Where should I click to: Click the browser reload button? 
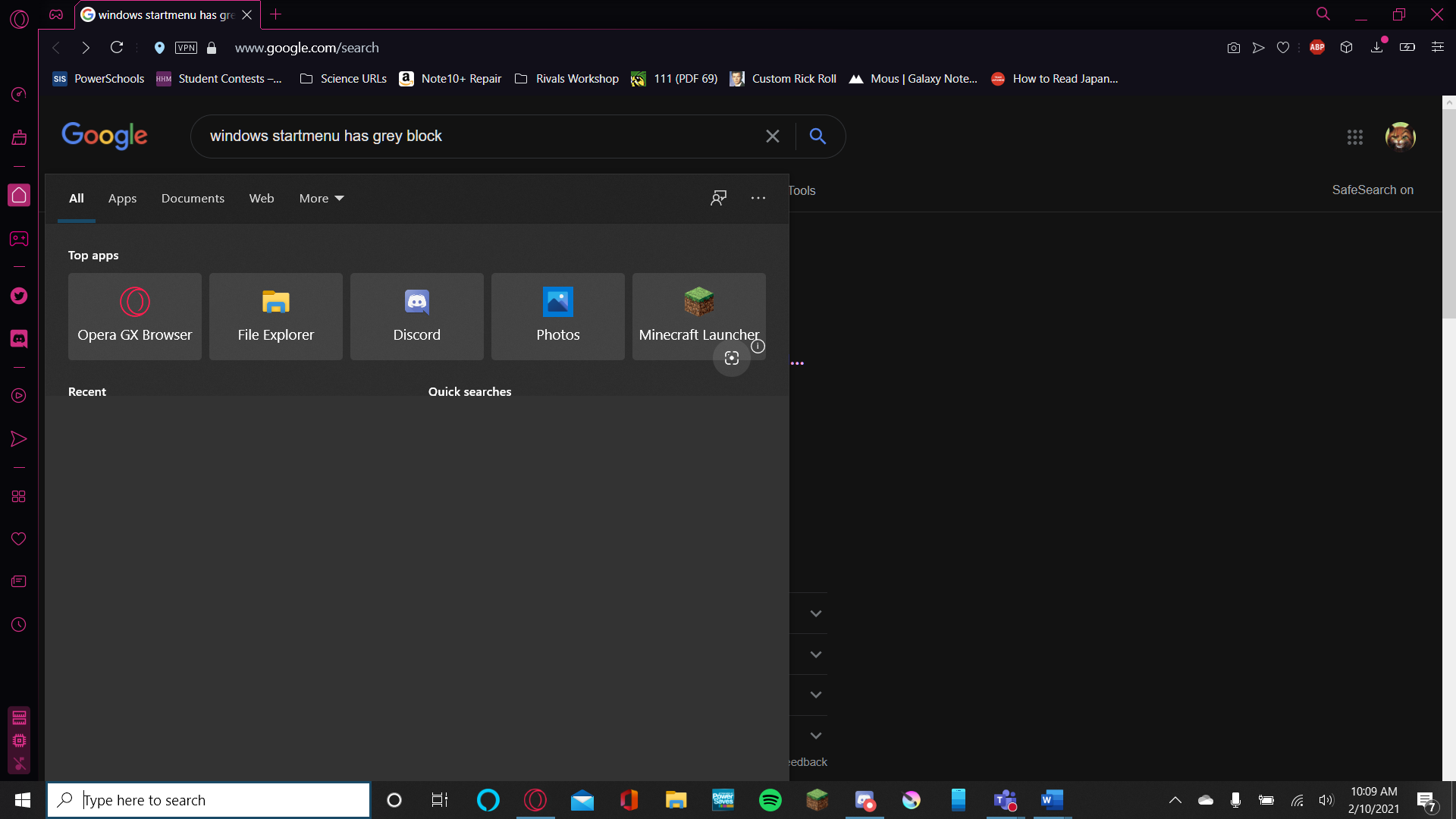click(117, 47)
